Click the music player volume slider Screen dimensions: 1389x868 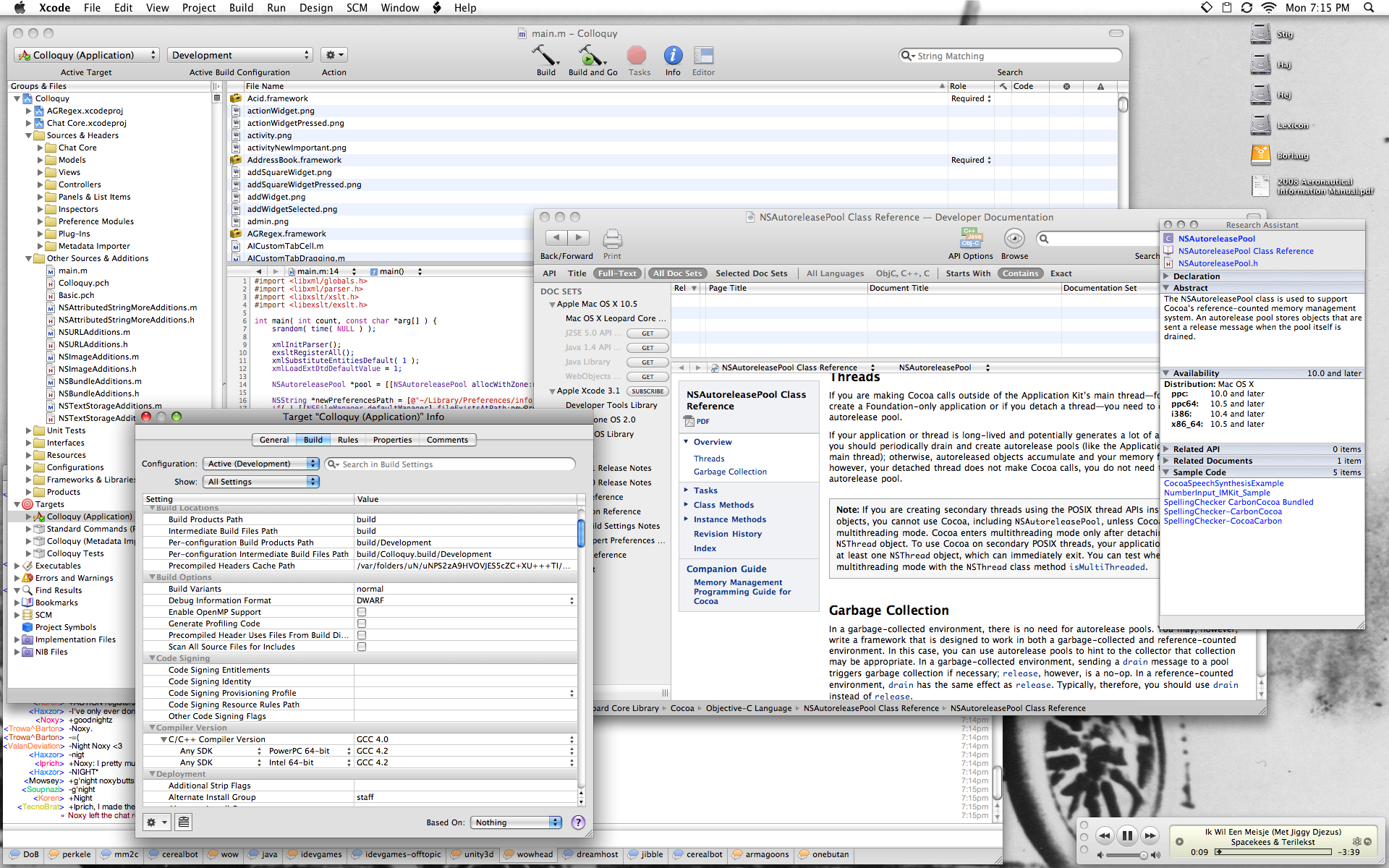[1126, 855]
